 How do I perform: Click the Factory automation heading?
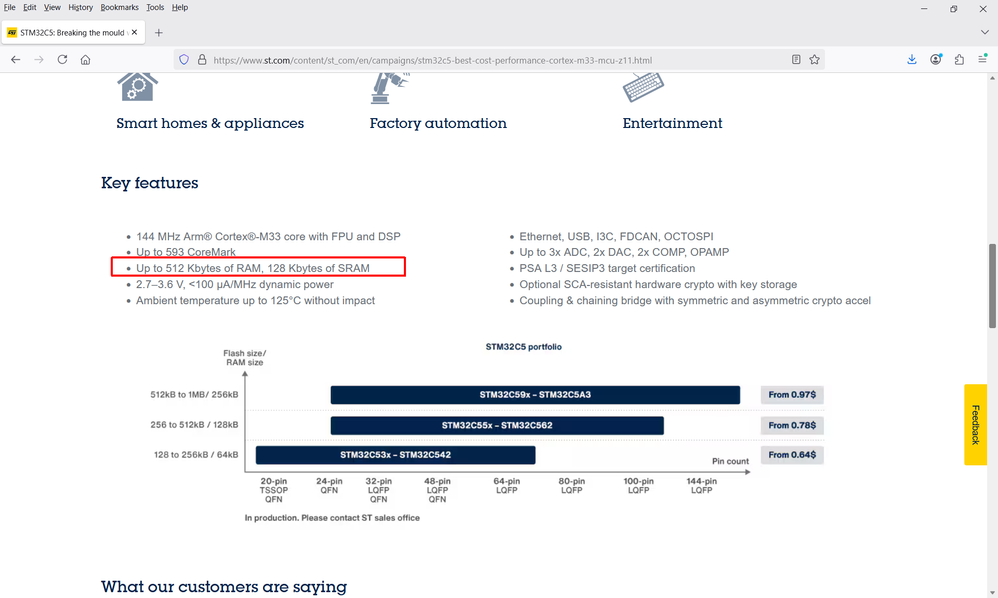click(438, 123)
